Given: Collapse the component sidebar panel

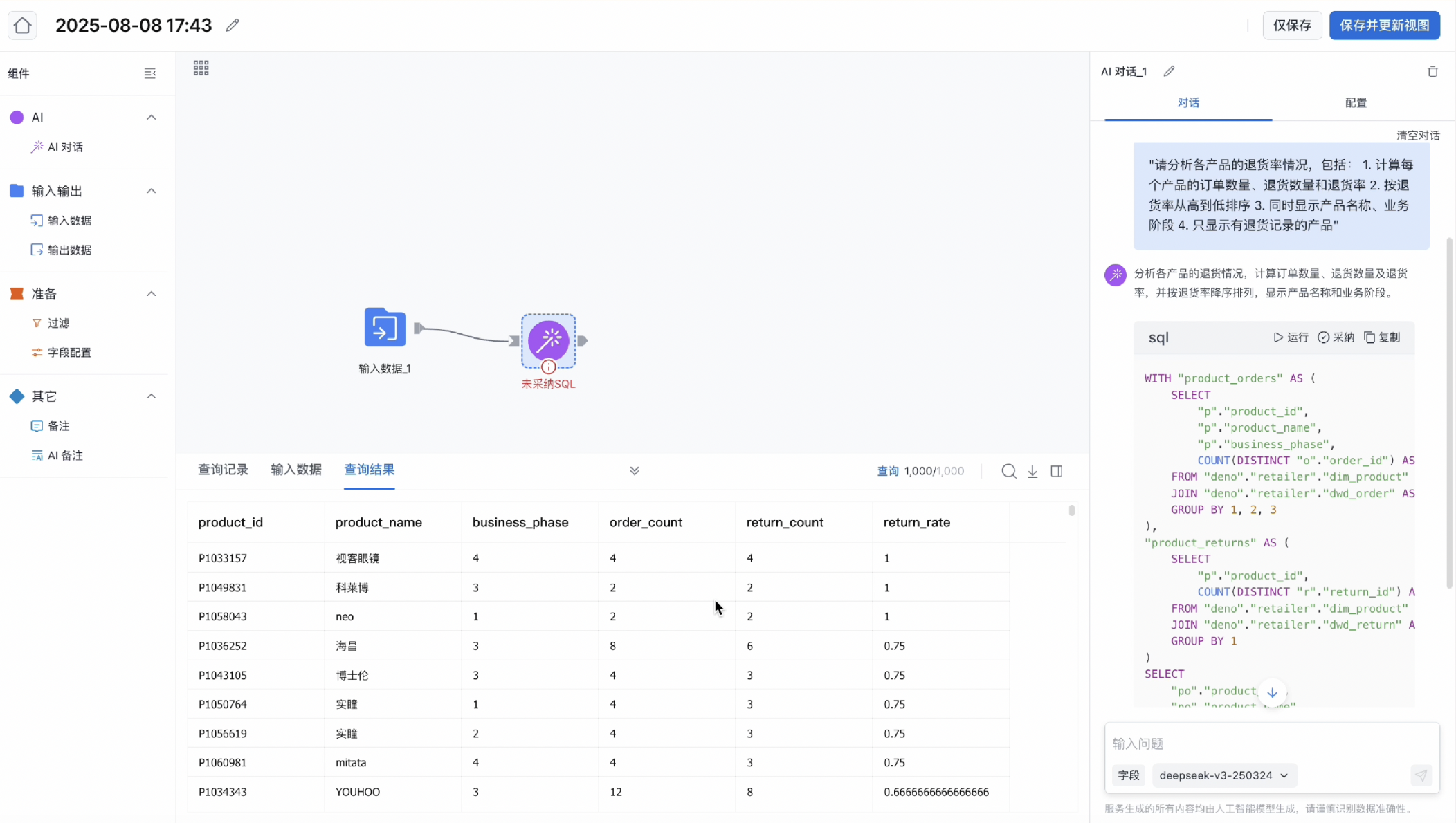Looking at the screenshot, I should [149, 73].
